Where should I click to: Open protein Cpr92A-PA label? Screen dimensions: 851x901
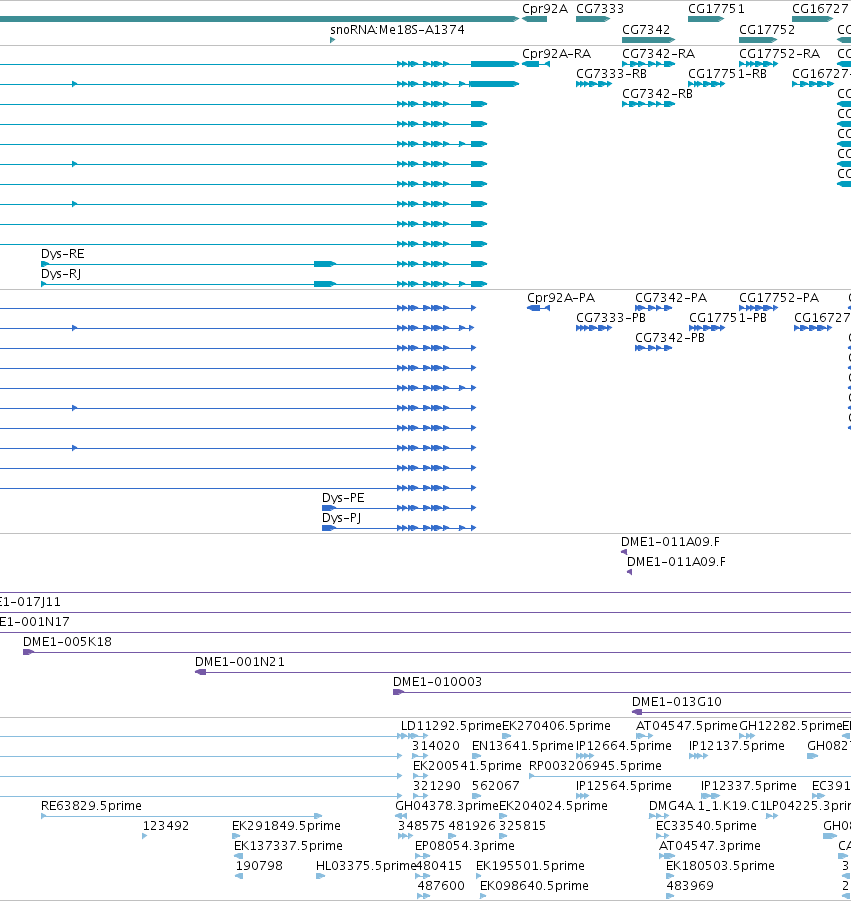561,298
